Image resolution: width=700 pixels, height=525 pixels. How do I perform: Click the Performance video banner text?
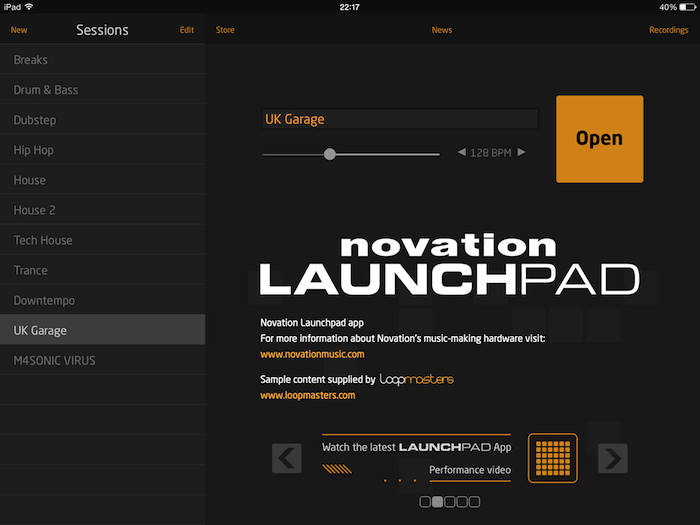[x=470, y=470]
